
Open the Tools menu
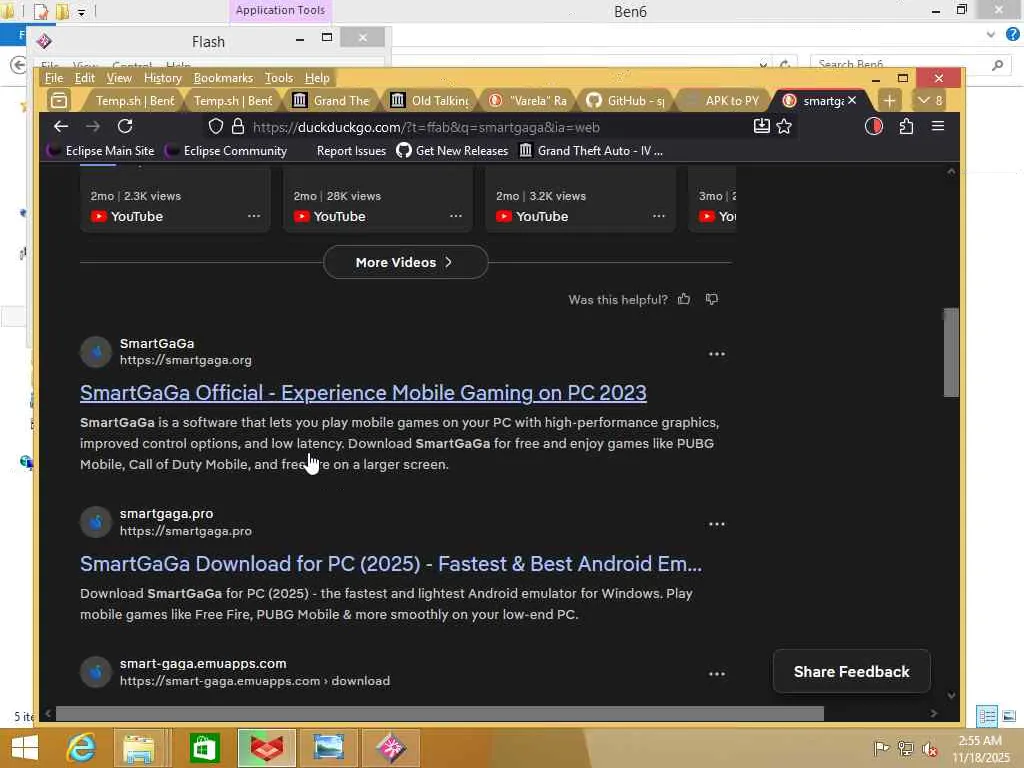[x=279, y=78]
